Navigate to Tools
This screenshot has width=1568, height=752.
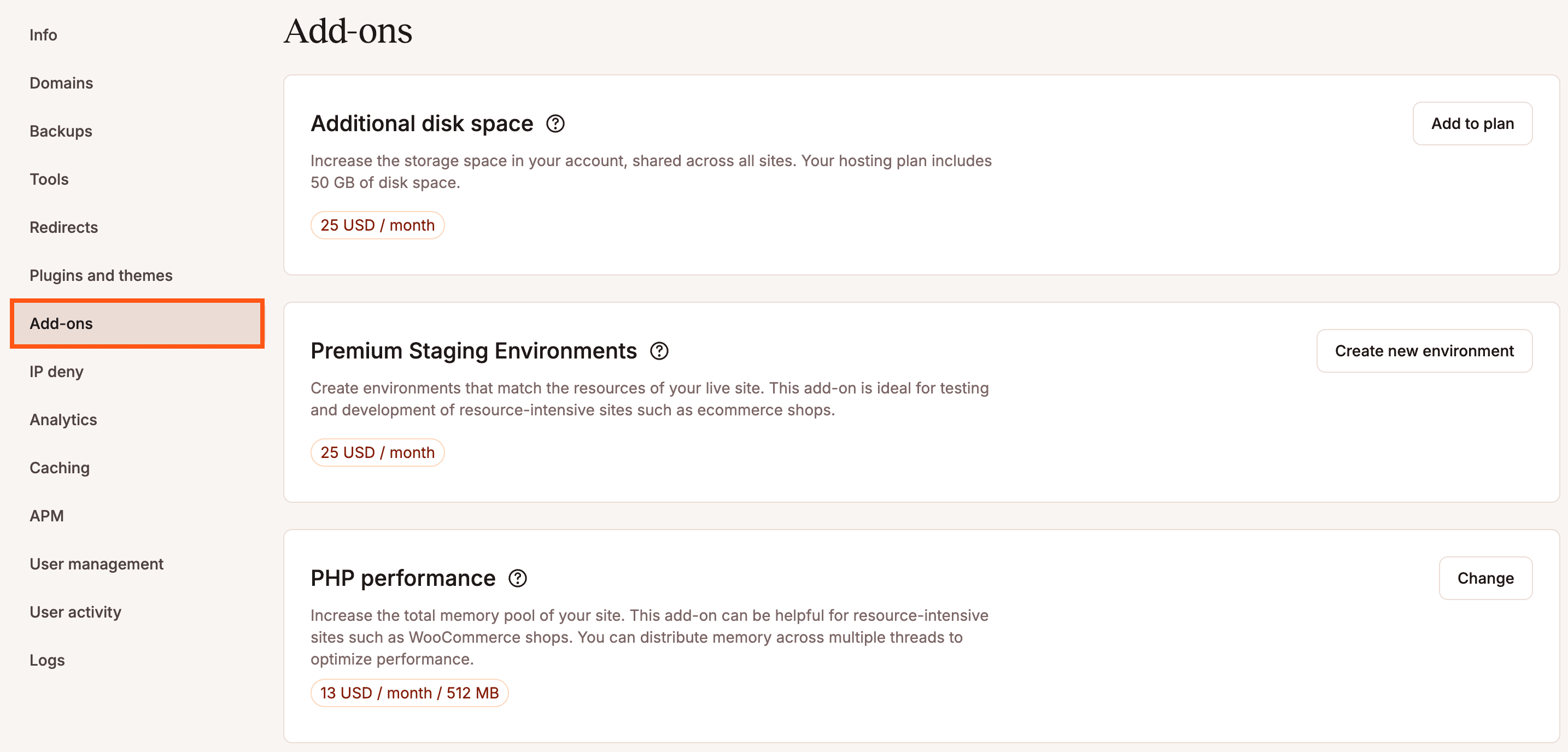49,179
